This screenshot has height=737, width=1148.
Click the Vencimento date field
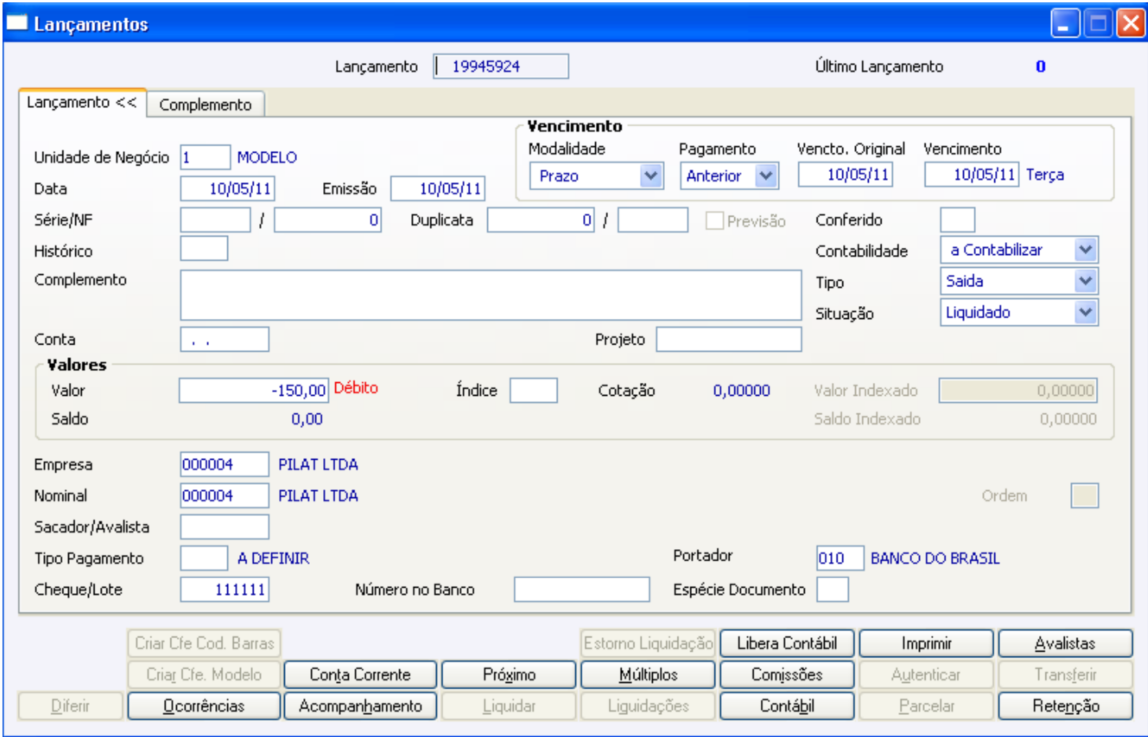tap(972, 175)
